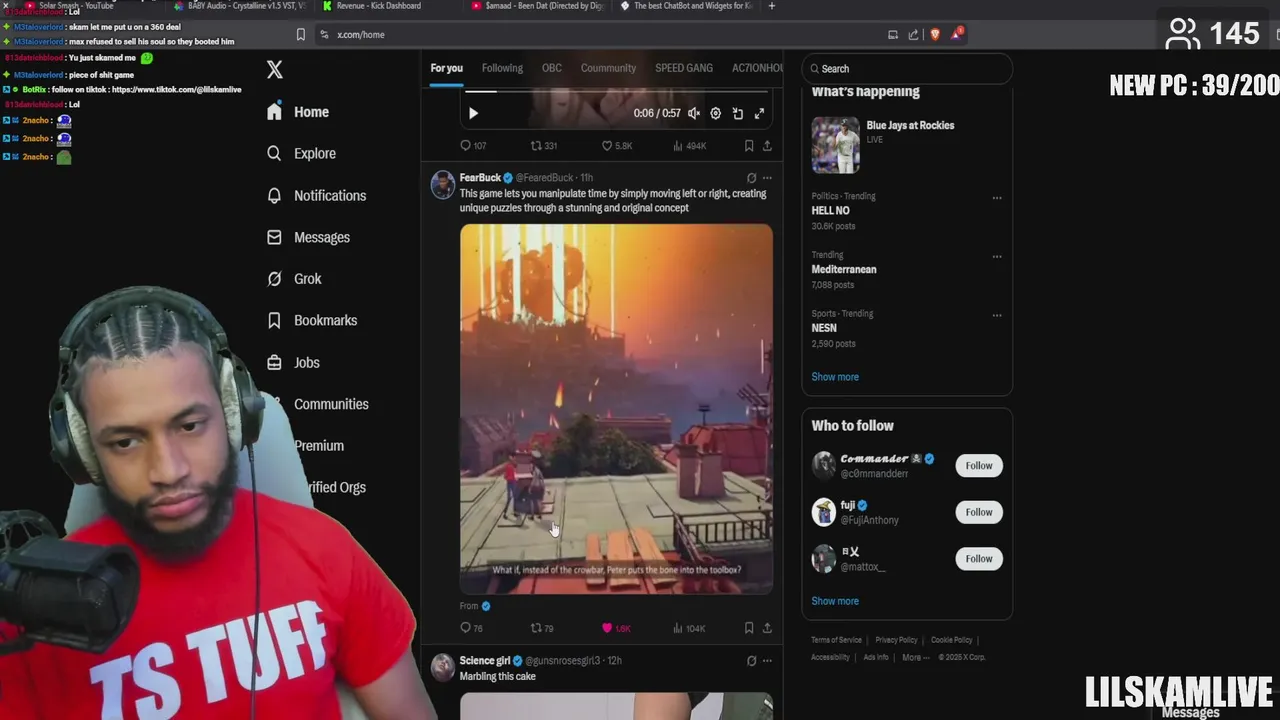
Task: View analytics for 494K views post
Action: [x=689, y=146]
